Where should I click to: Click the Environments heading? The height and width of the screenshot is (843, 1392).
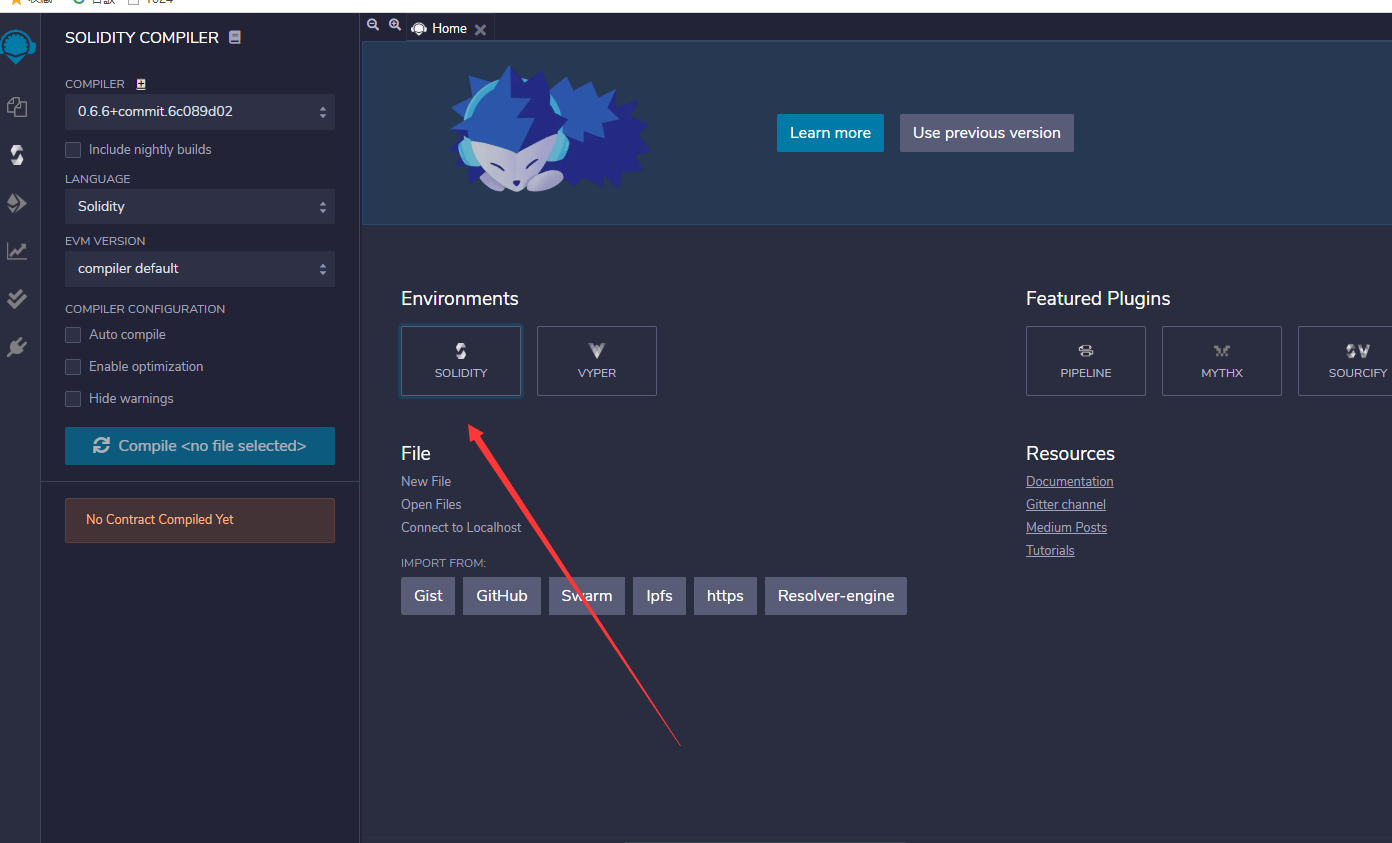[460, 299]
